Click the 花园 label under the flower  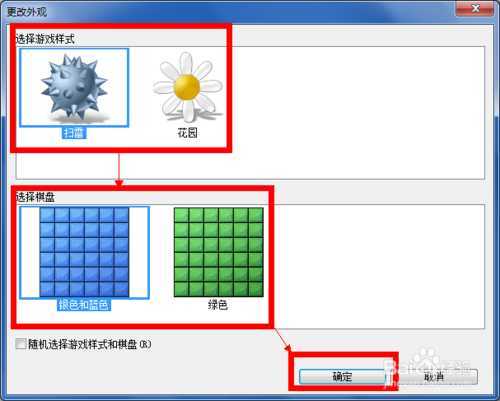click(187, 133)
